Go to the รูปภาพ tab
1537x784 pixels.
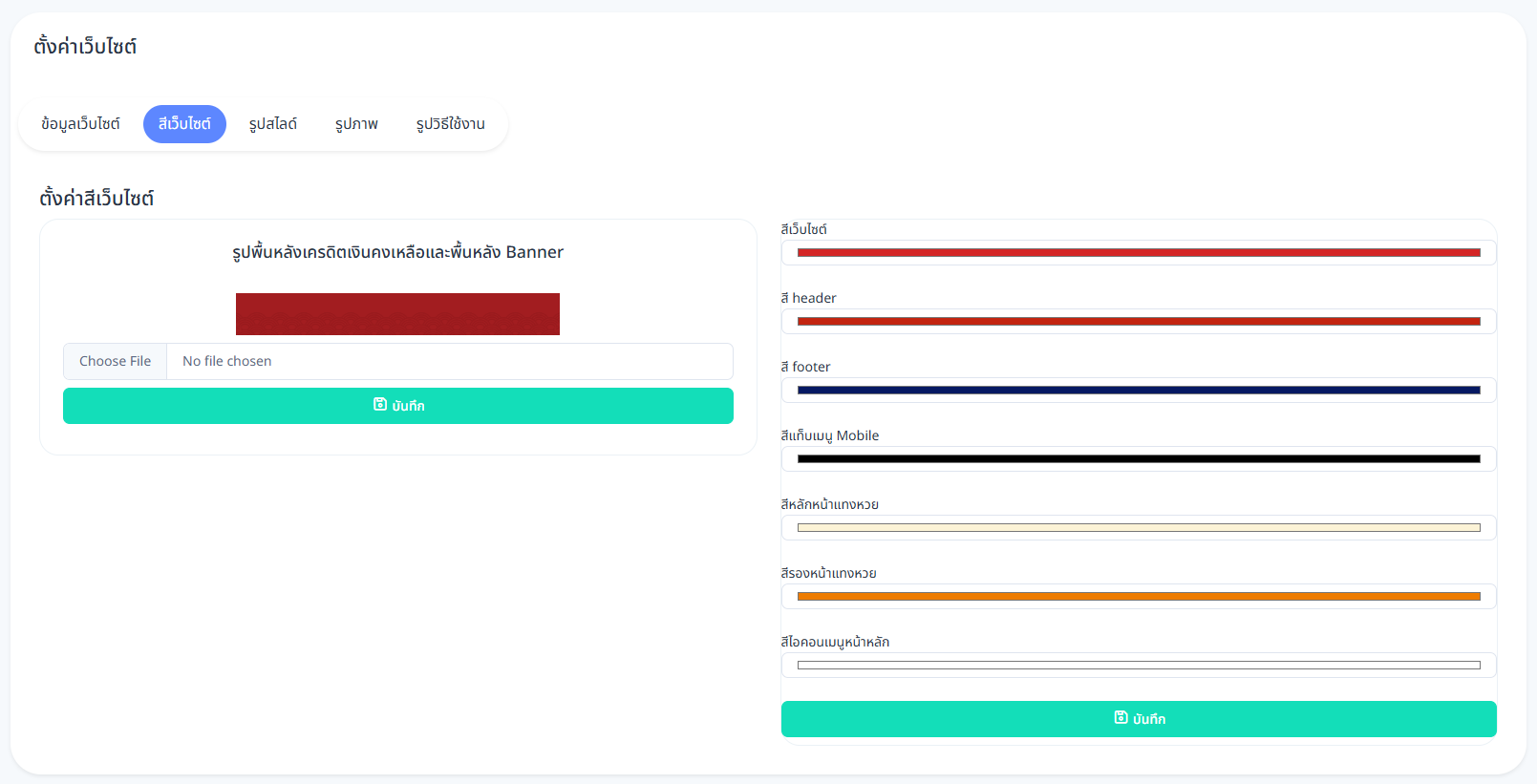coord(356,124)
